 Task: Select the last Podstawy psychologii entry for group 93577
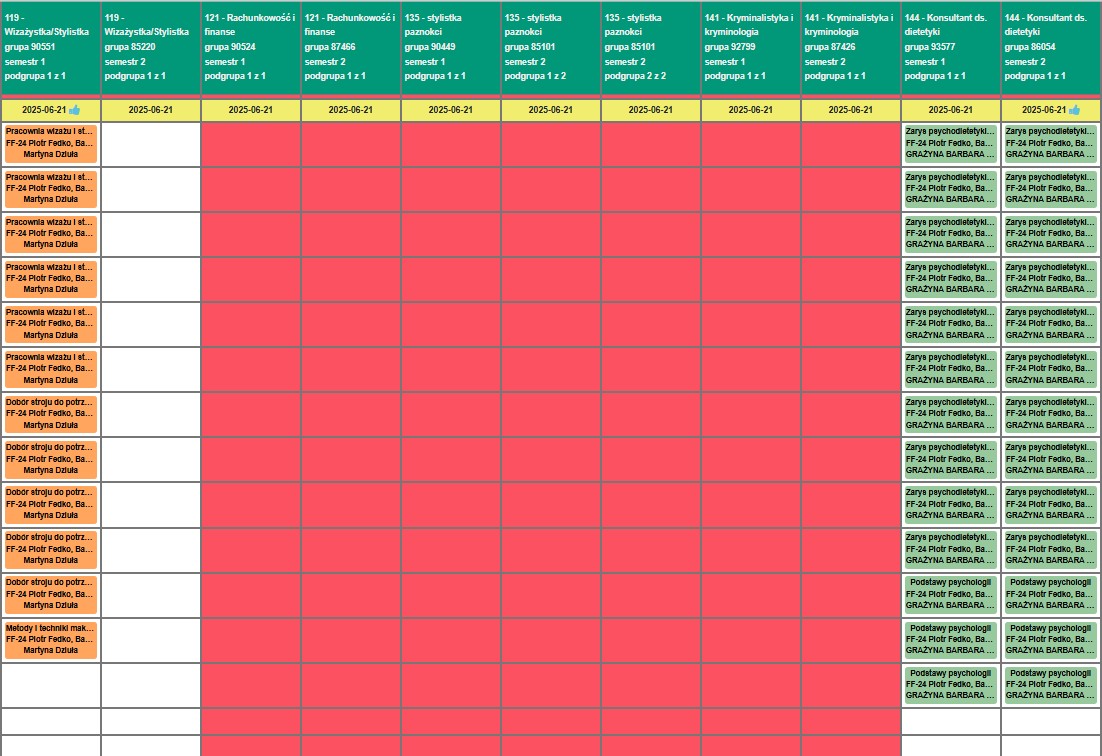(x=950, y=684)
